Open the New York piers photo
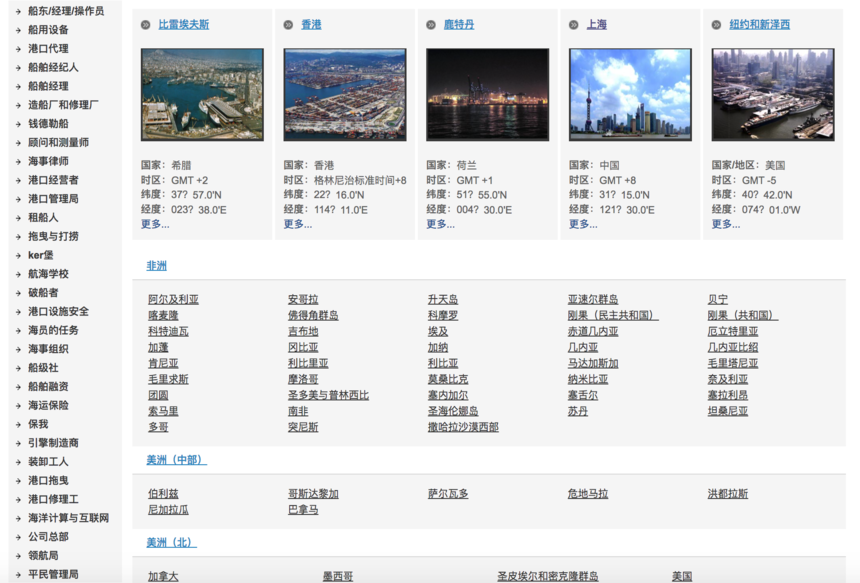Screen dimensions: 860x583 [x=773, y=94]
